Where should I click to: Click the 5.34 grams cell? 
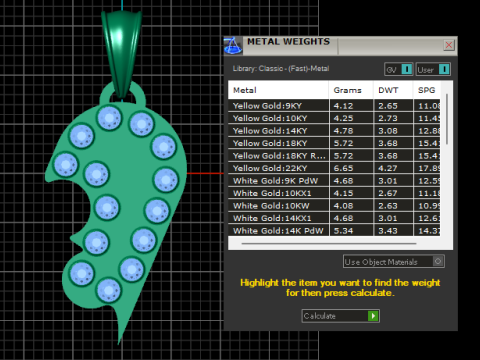pyautogui.click(x=351, y=231)
